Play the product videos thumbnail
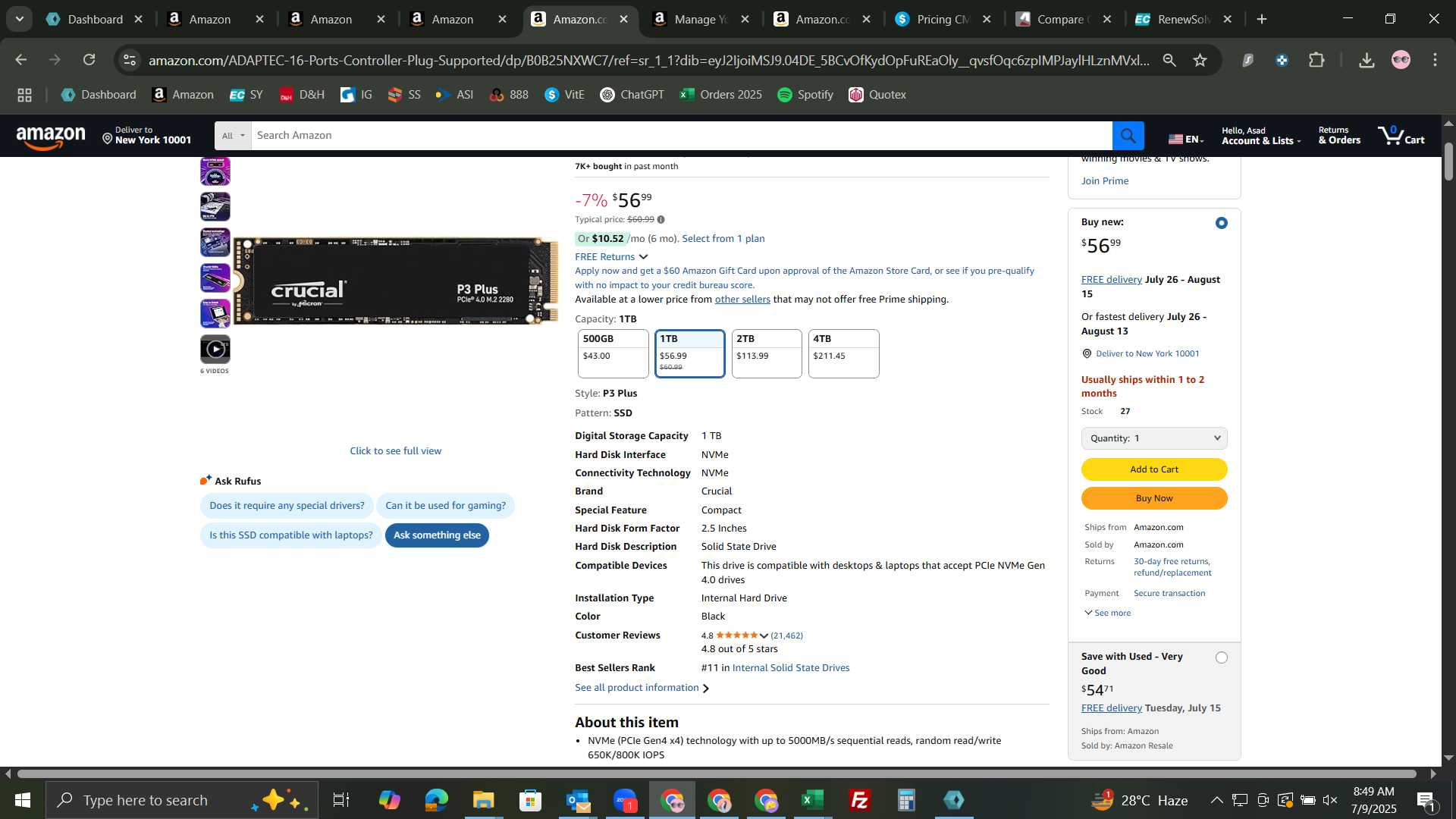This screenshot has width=1456, height=819. click(x=215, y=350)
